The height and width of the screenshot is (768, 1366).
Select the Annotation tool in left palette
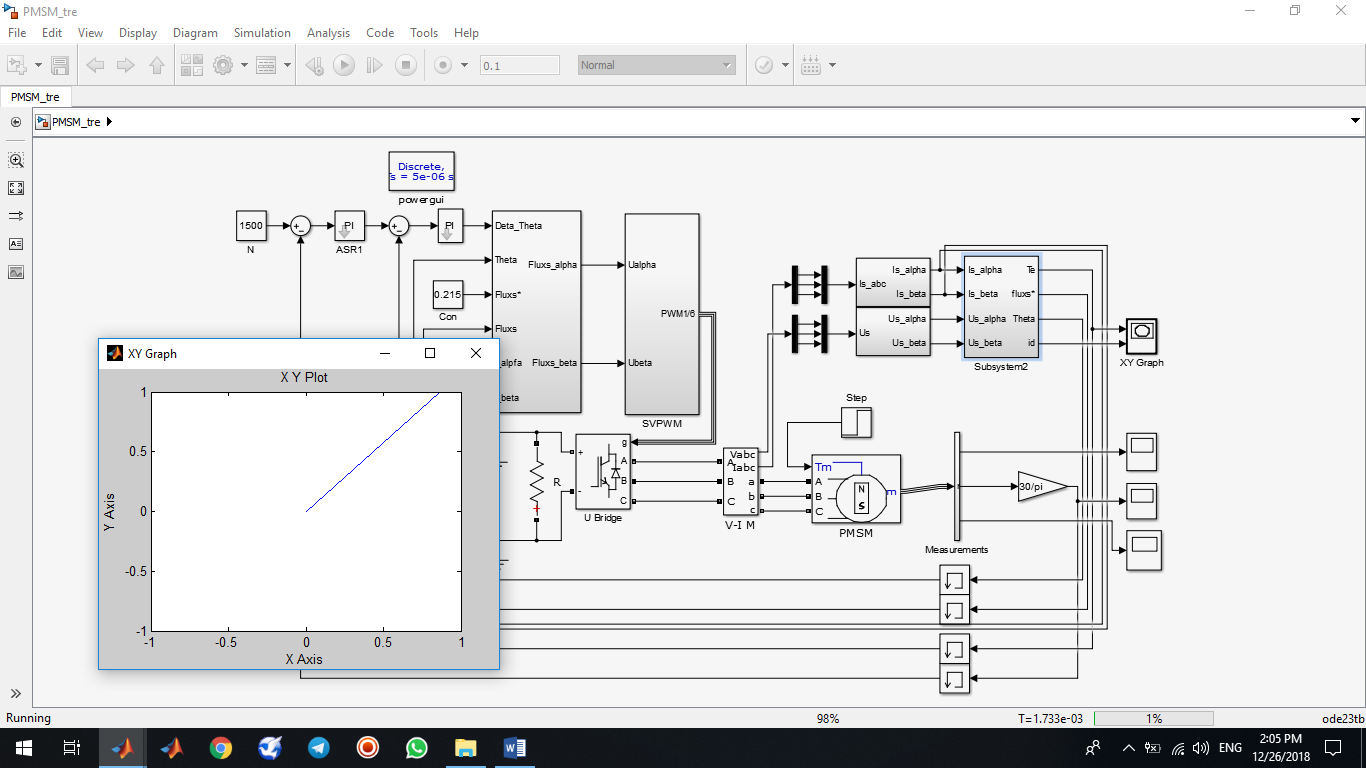click(16, 244)
